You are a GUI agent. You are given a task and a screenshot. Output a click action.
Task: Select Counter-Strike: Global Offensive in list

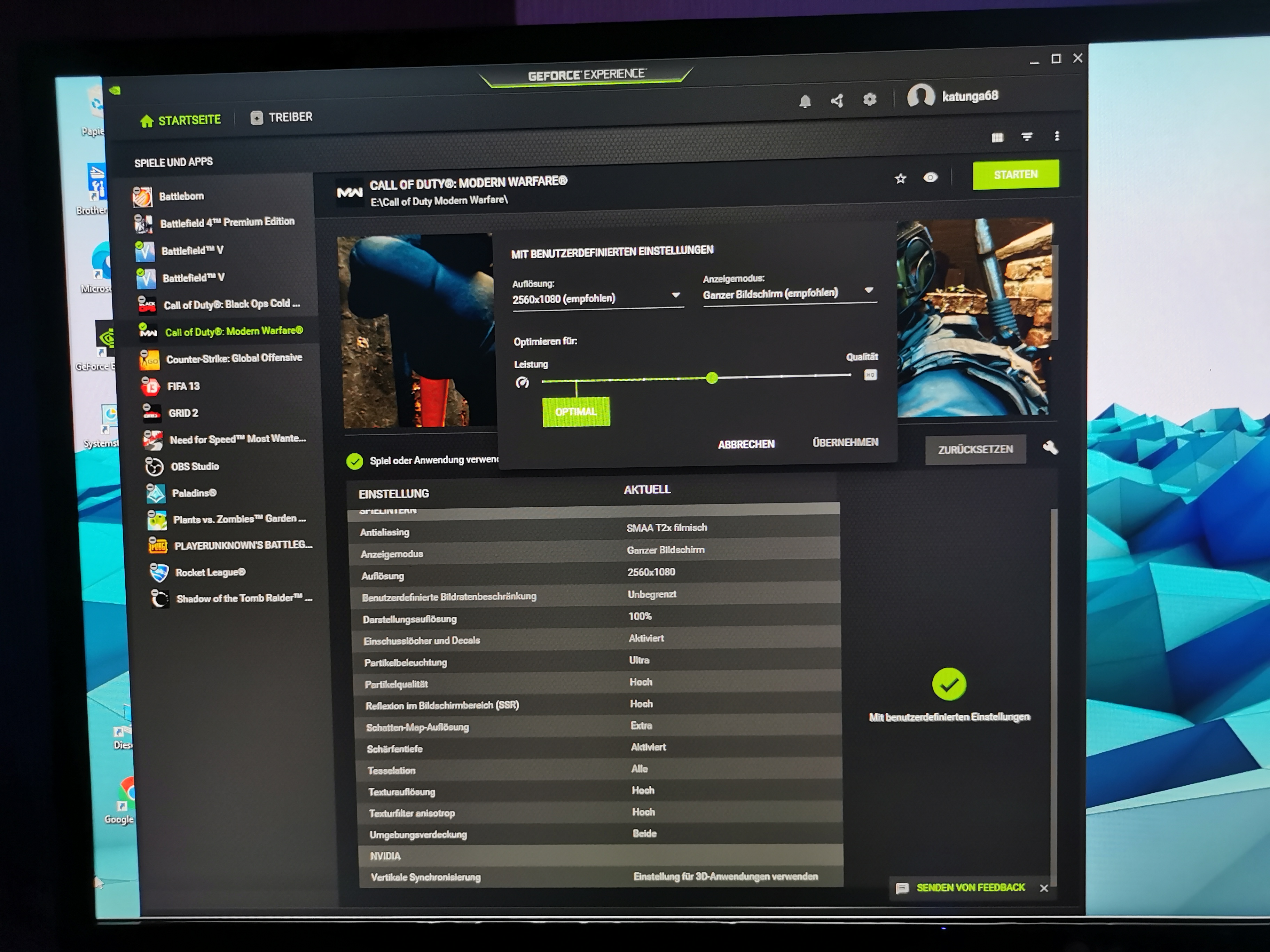234,358
